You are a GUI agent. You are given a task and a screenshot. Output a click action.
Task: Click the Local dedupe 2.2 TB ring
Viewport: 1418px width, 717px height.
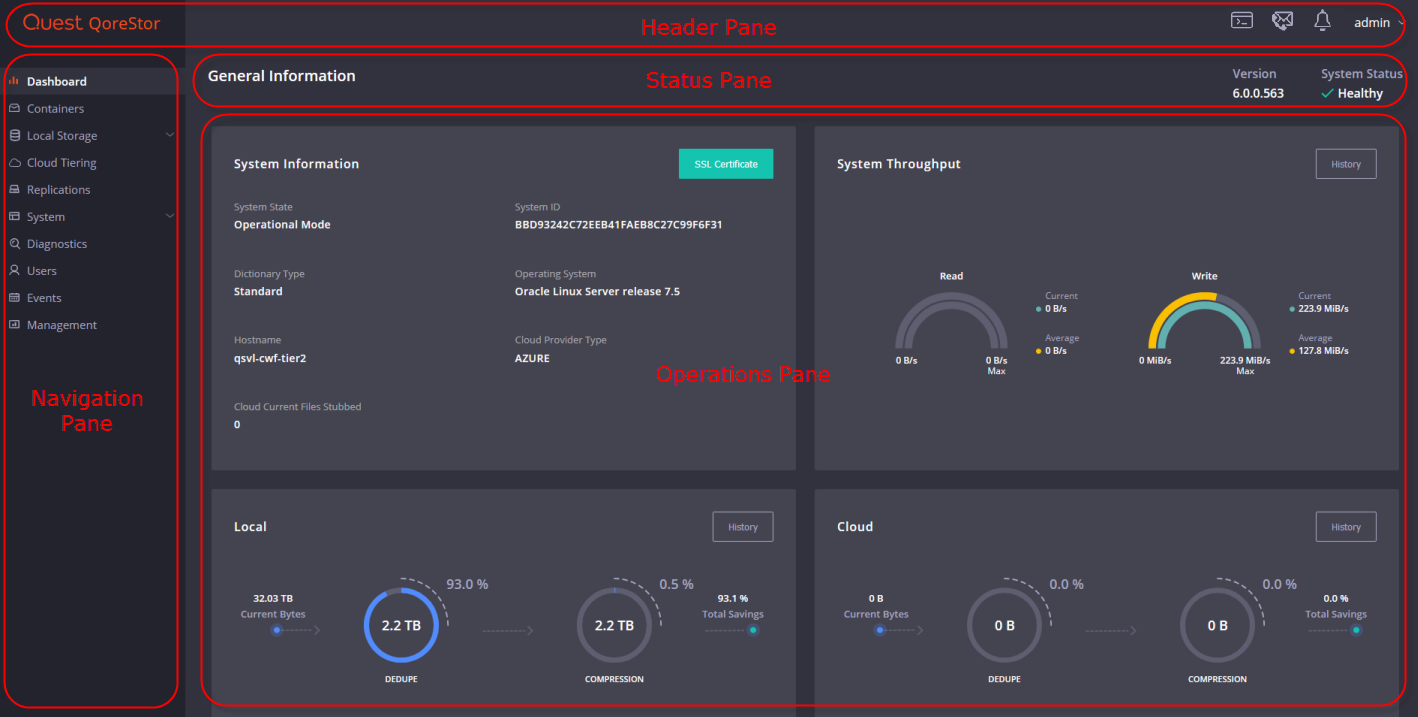(401, 625)
